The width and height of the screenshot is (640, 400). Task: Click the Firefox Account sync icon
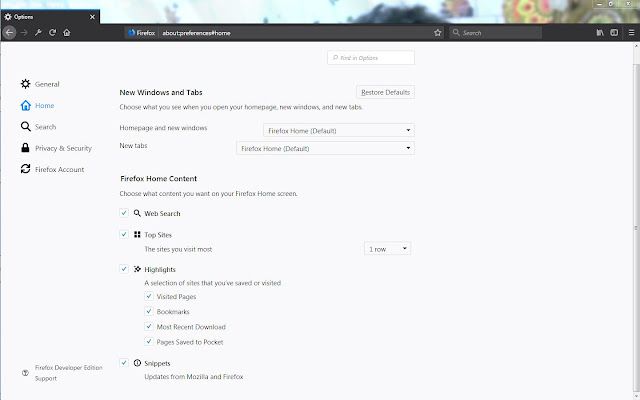tap(25, 169)
